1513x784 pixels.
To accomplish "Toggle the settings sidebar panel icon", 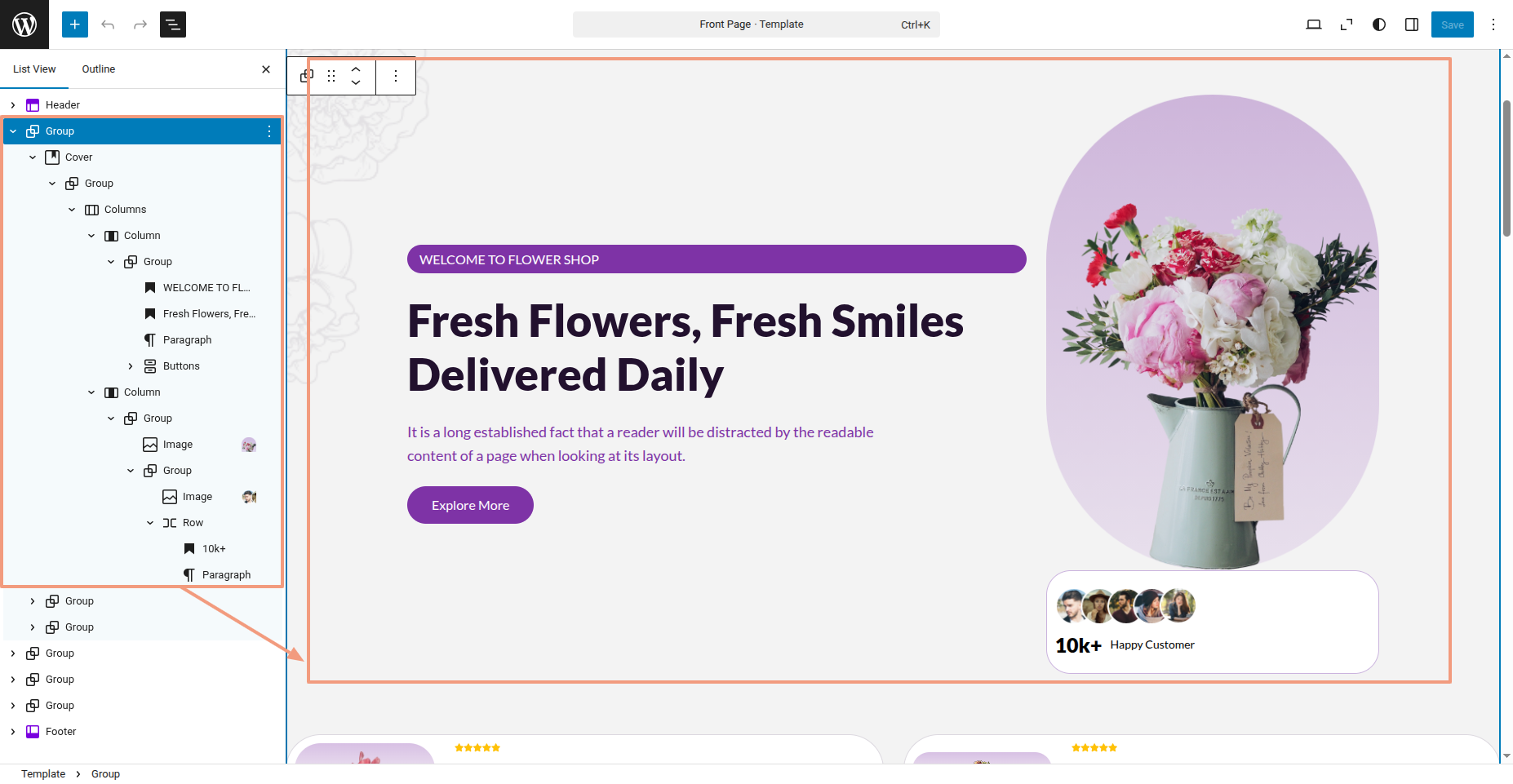I will click(x=1412, y=24).
